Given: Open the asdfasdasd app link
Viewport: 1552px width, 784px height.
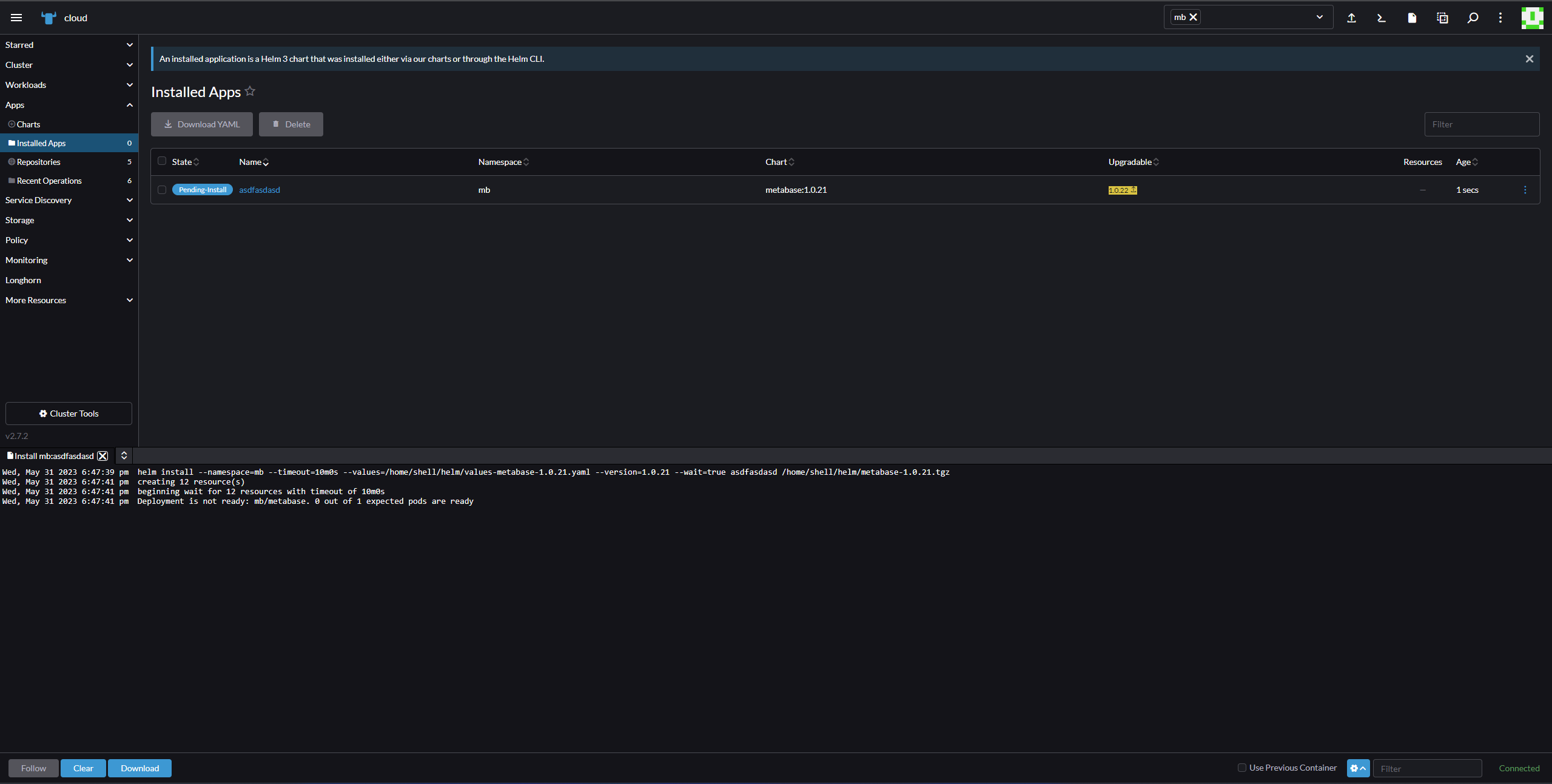Looking at the screenshot, I should (260, 190).
